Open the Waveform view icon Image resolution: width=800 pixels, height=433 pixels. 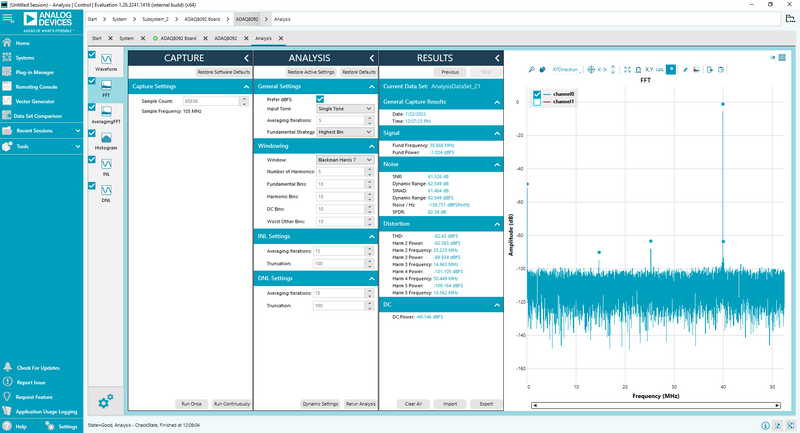(x=106, y=61)
